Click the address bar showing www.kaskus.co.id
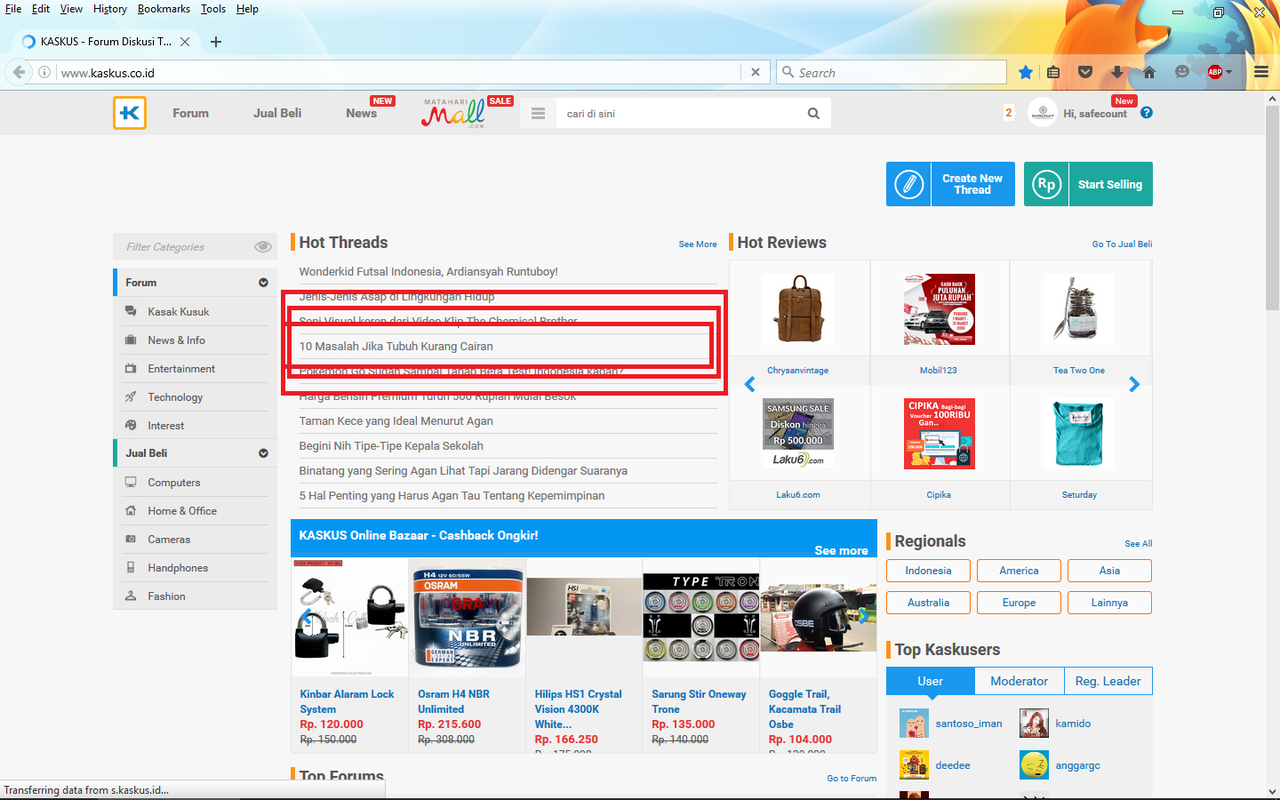The width and height of the screenshot is (1280, 800). 400,72
